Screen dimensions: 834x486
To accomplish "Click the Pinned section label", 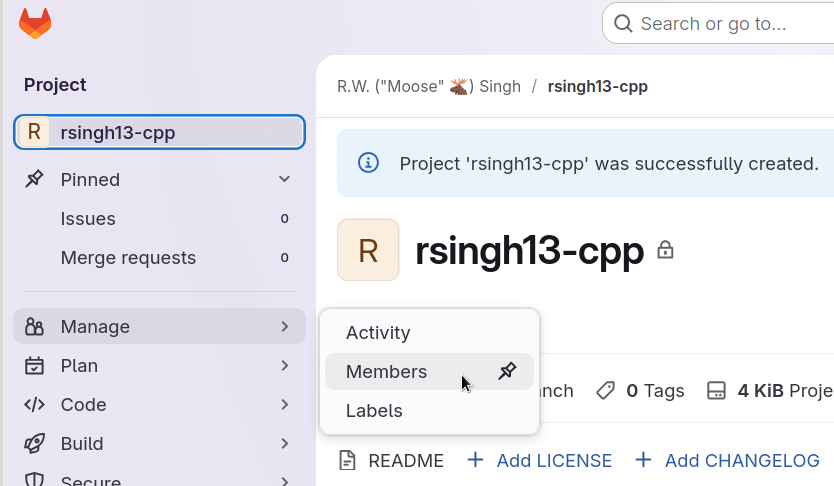I will click(90, 180).
